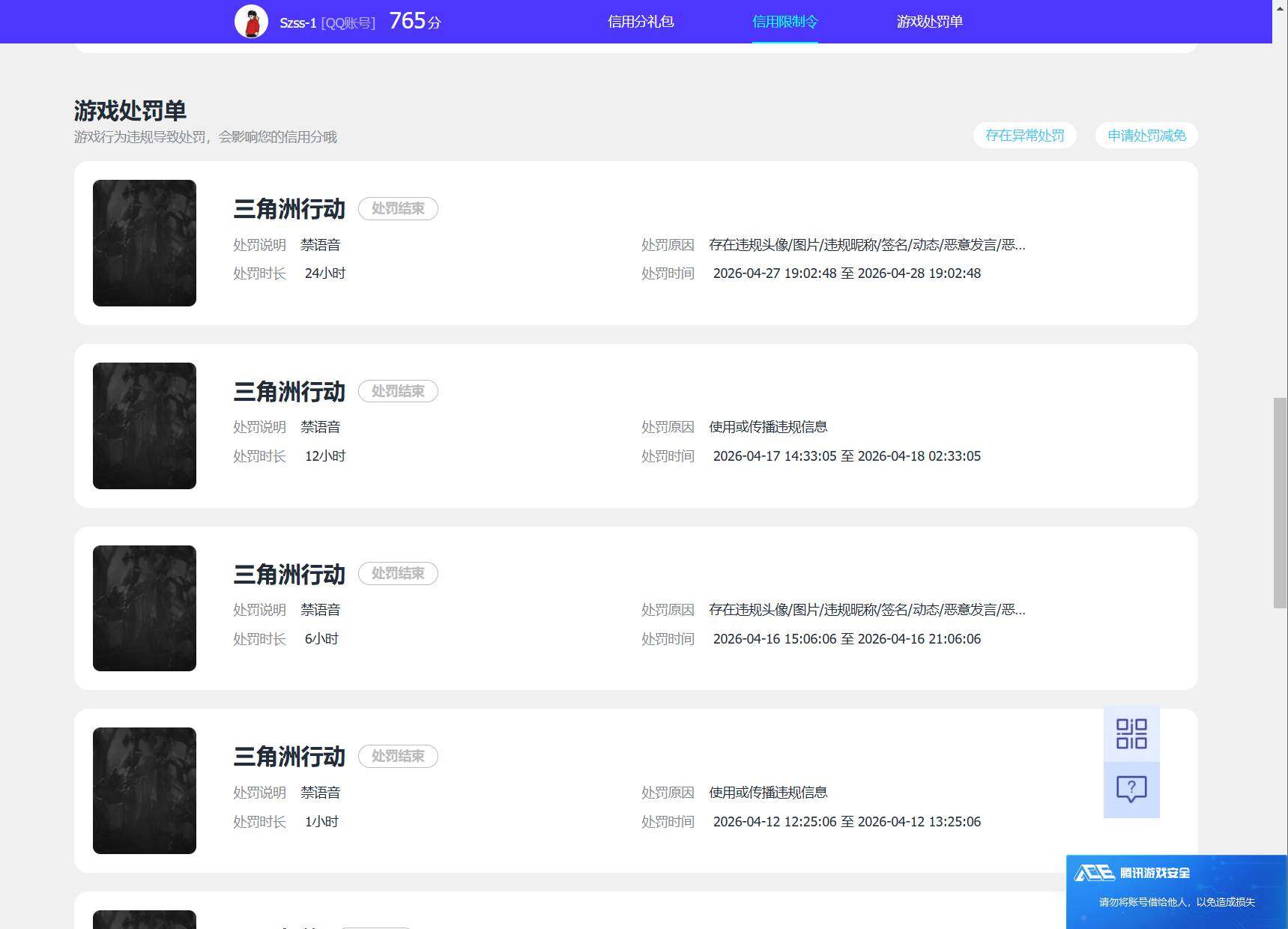This screenshot has width=1288, height=929.
Task: Click truncated penalty reason in the 04-27 record
Action: (x=867, y=245)
